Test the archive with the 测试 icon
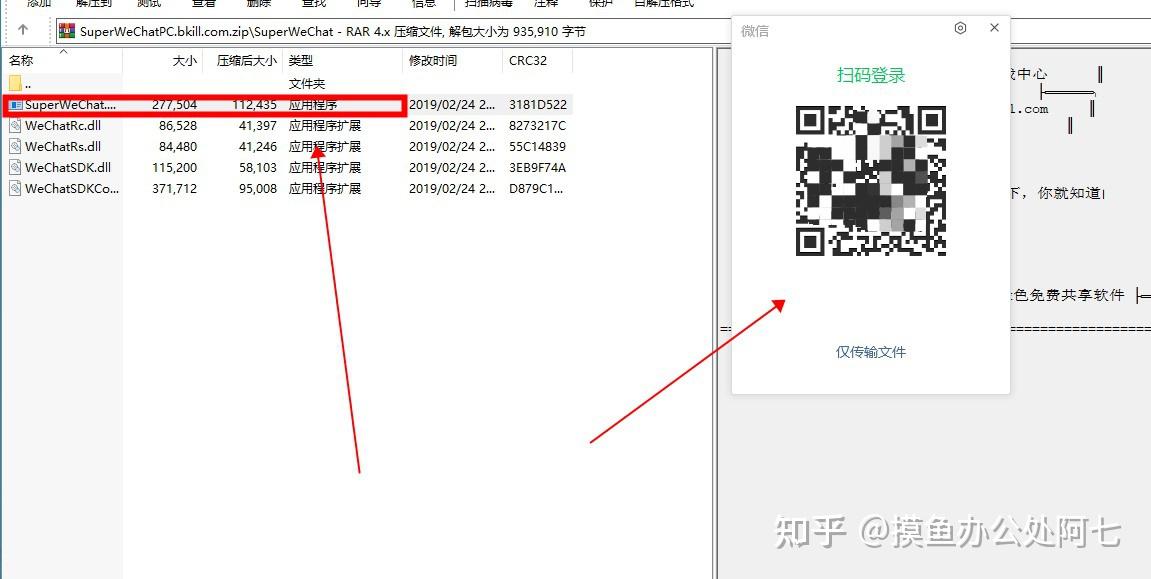 click(x=149, y=4)
